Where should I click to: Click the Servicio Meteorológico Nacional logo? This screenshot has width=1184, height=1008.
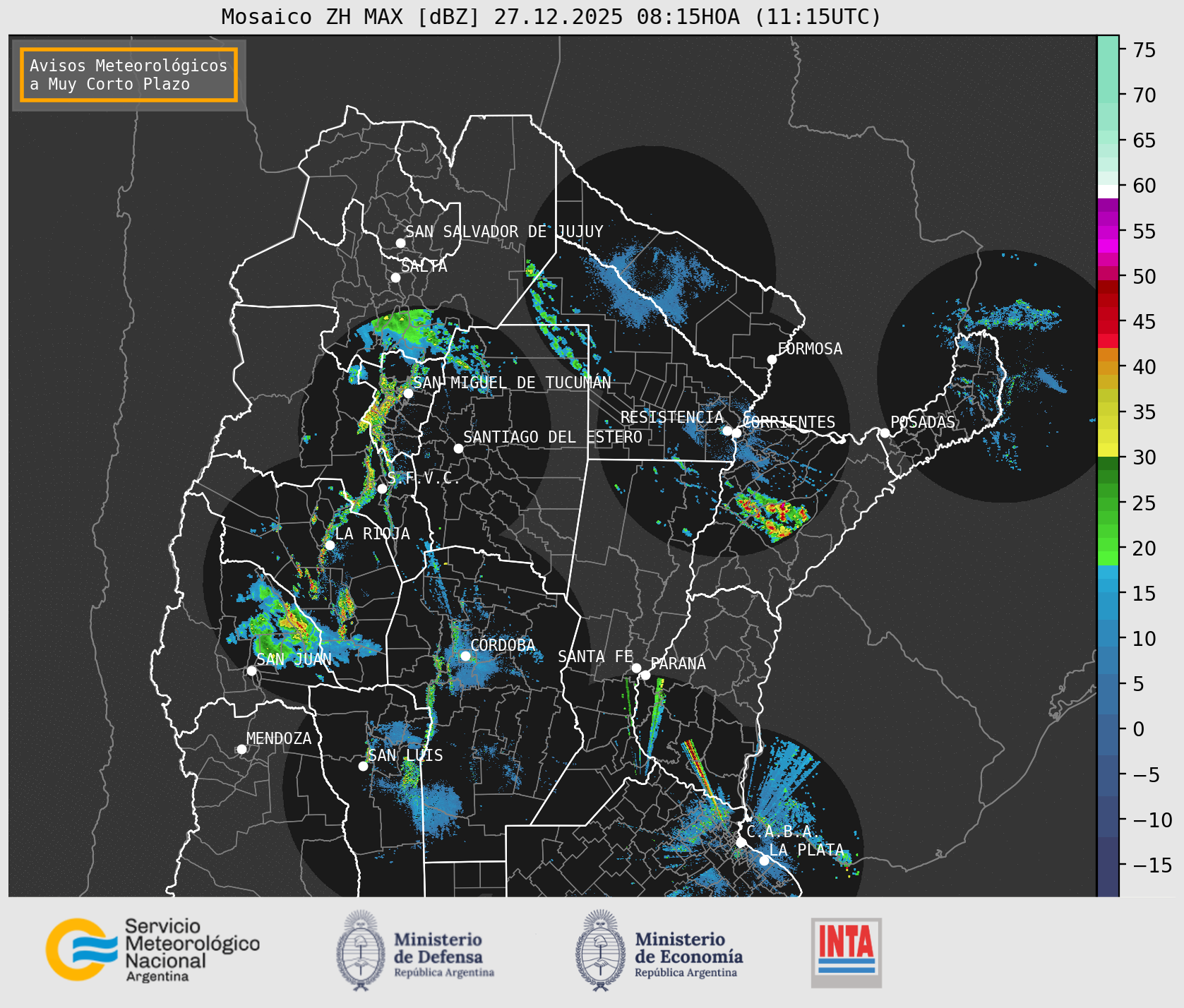click(153, 949)
